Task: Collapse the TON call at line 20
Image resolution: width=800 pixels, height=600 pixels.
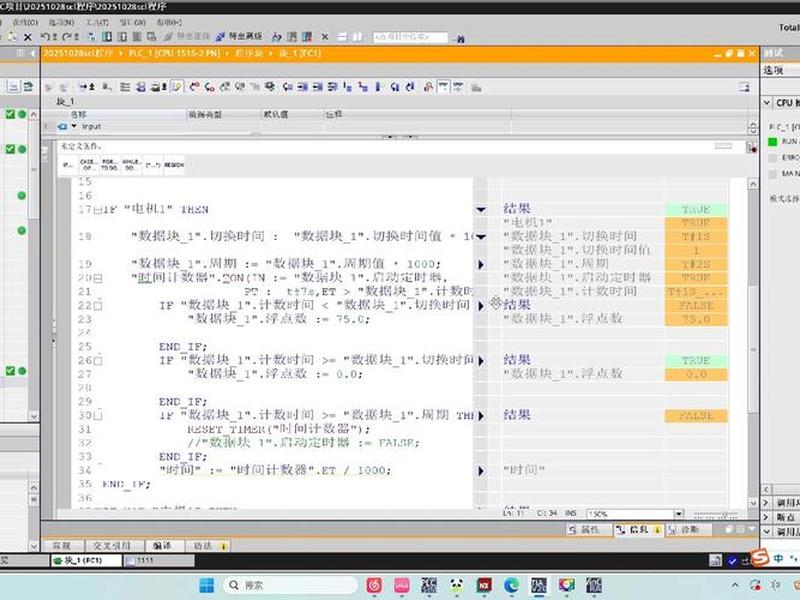Action: pyautogui.click(x=98, y=279)
